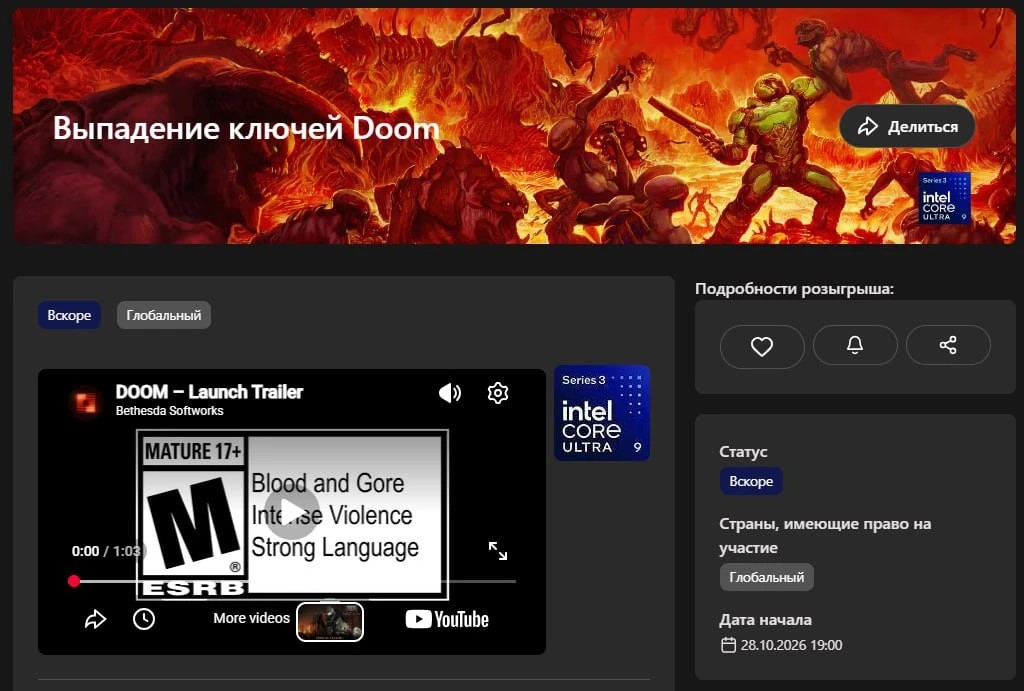Enable notifications with the bell icon
This screenshot has width=1024, height=691.
coord(855,345)
